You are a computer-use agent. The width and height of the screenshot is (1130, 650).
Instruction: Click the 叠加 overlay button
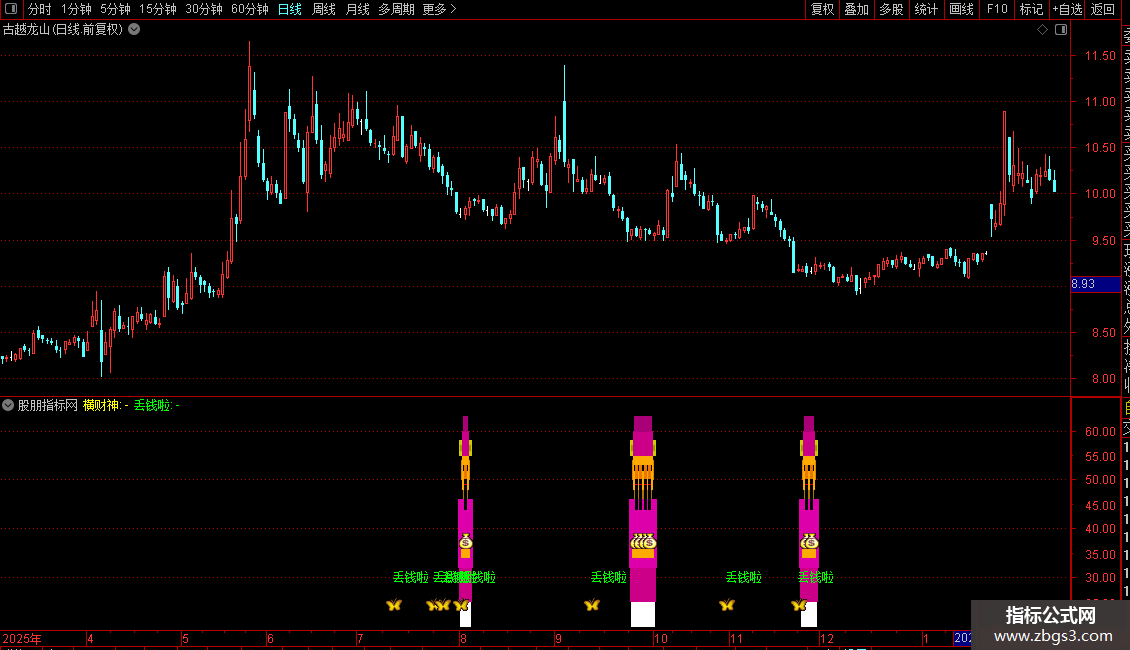click(857, 9)
